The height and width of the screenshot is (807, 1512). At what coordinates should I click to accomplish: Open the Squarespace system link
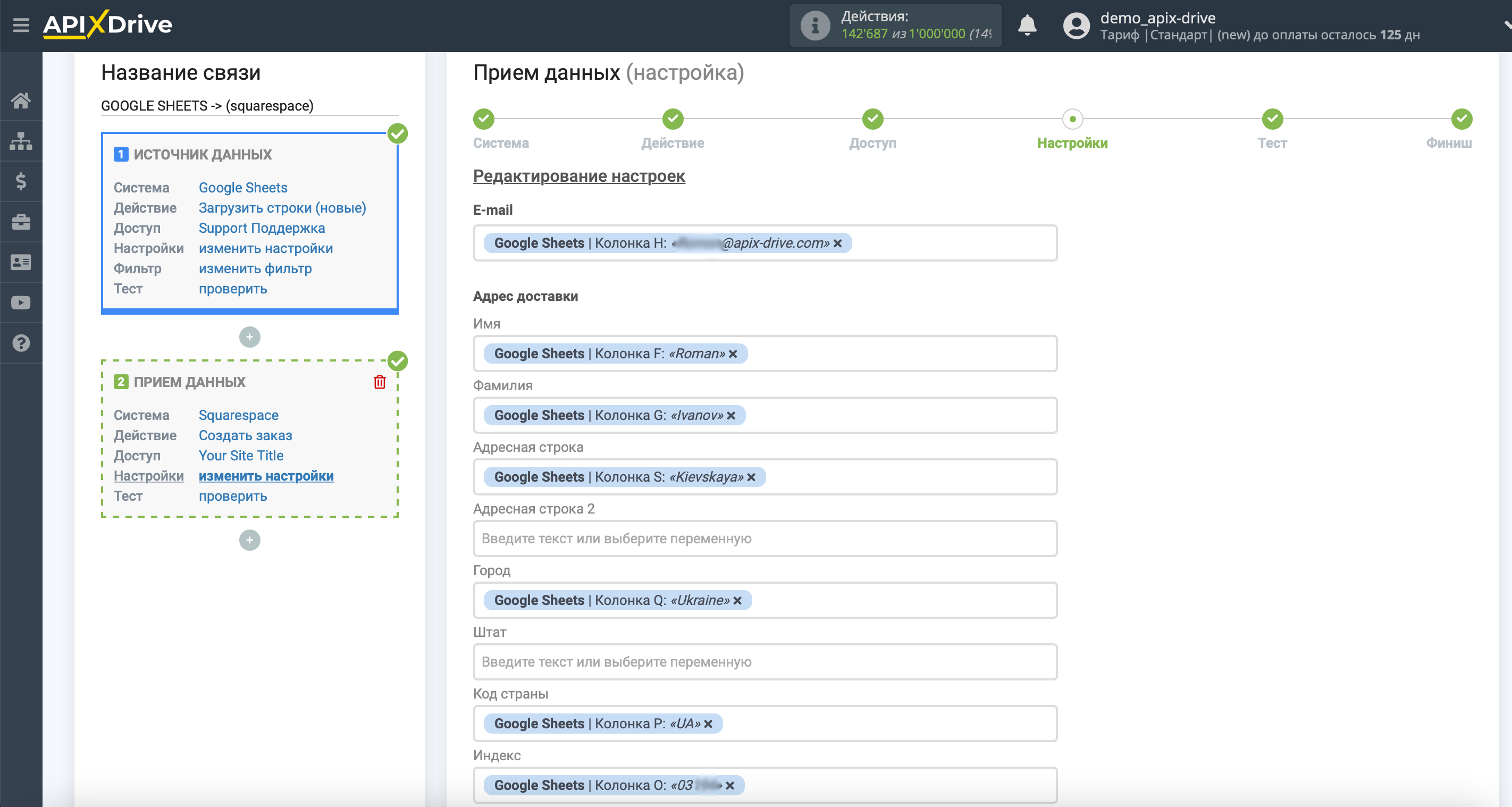(x=238, y=416)
